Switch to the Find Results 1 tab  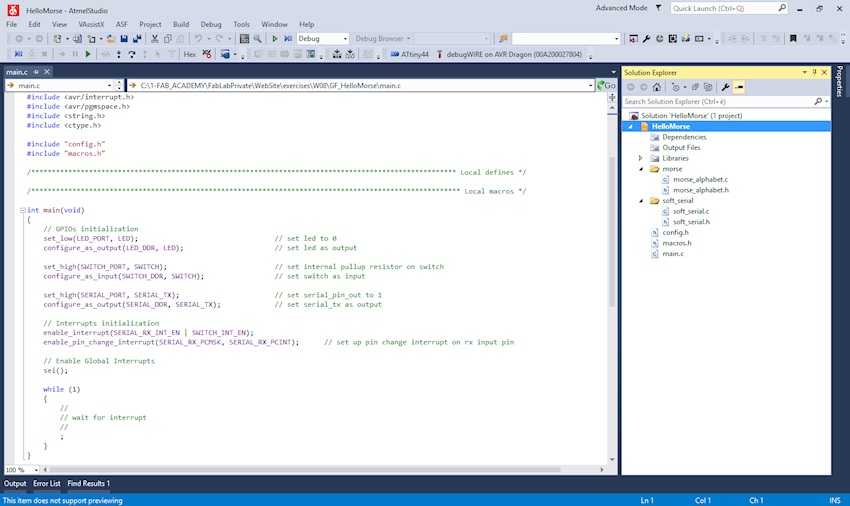(88, 483)
